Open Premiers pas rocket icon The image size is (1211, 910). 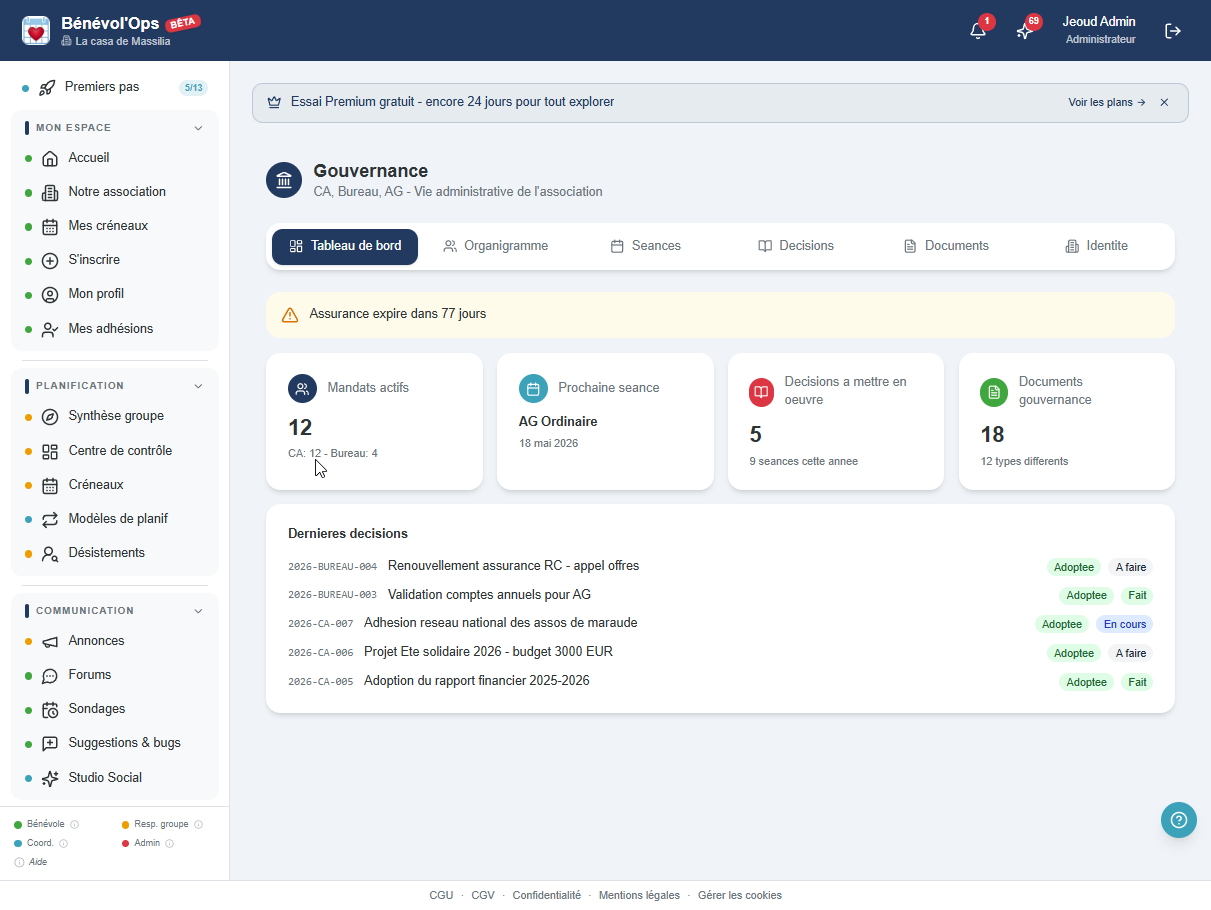click(x=47, y=88)
